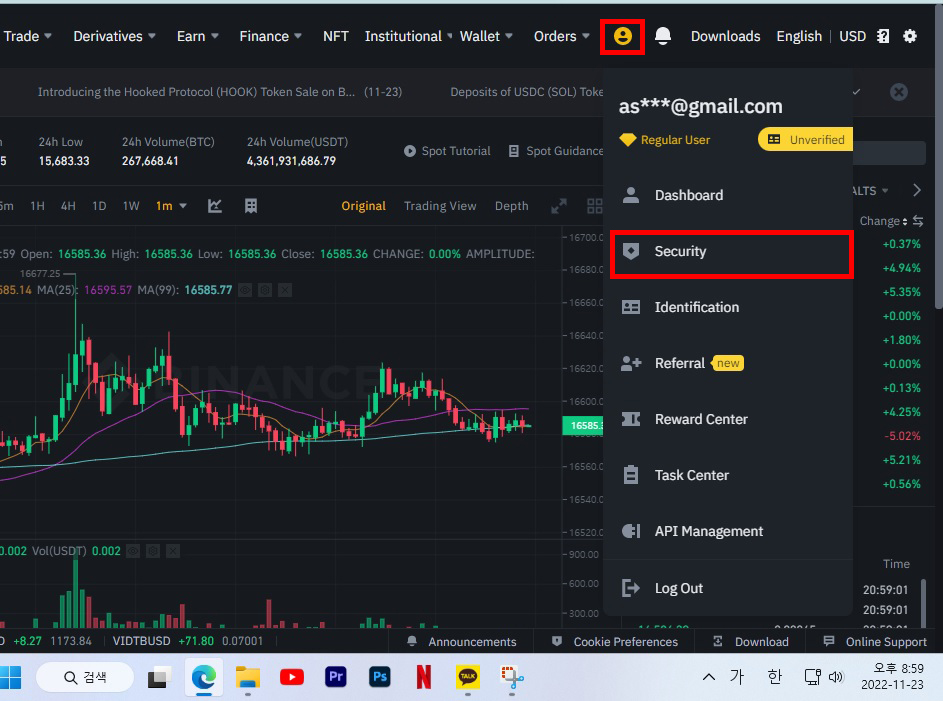Change the USD currency setting

[852, 36]
